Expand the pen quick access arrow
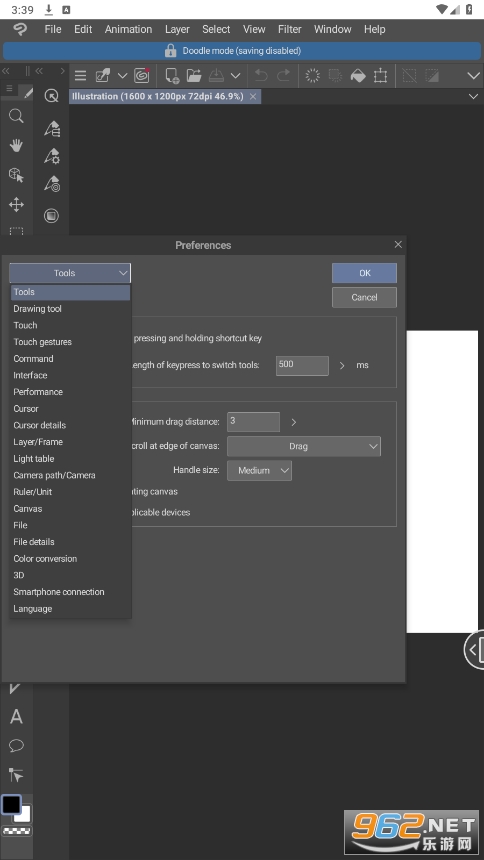This screenshot has width=484, height=860. 122,76
